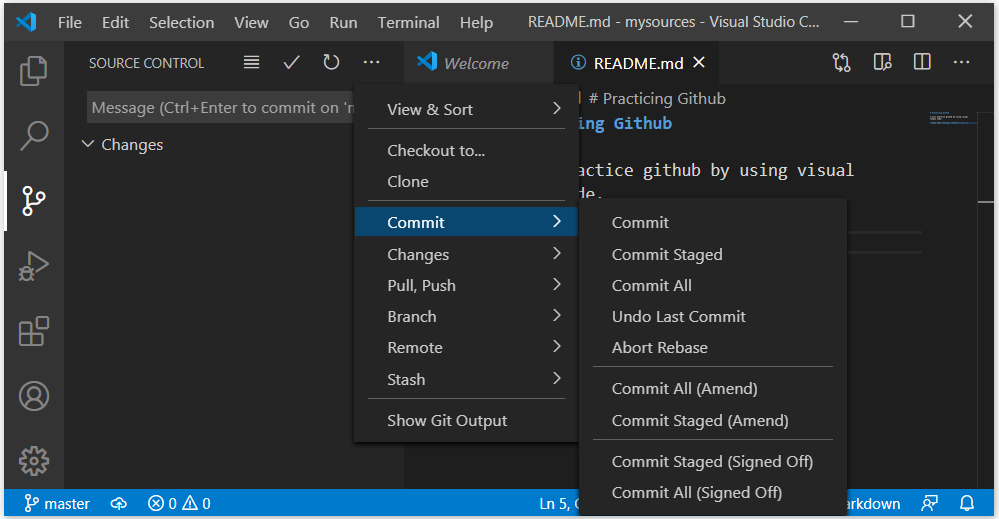Image resolution: width=999 pixels, height=519 pixels.
Task: Click the master branch status item
Action: [57, 504]
